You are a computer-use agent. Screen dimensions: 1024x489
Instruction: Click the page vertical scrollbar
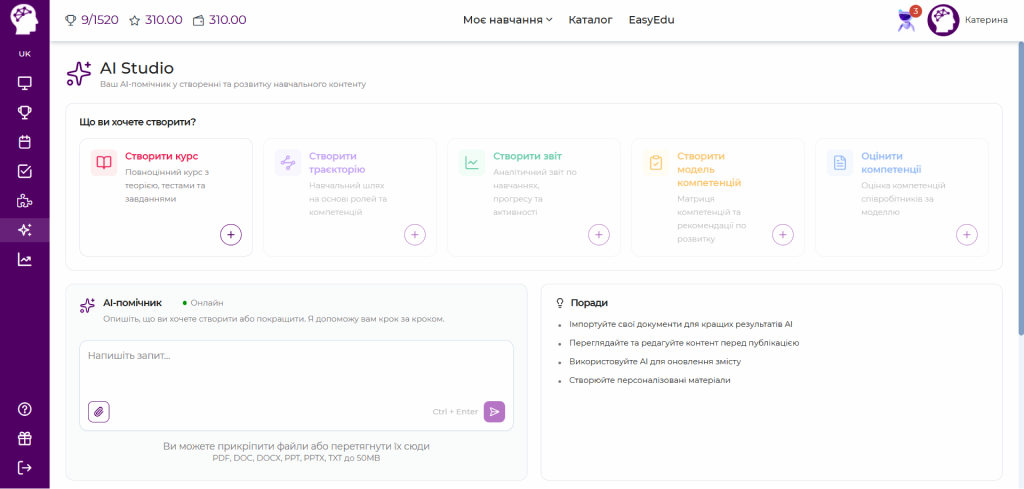1021,189
